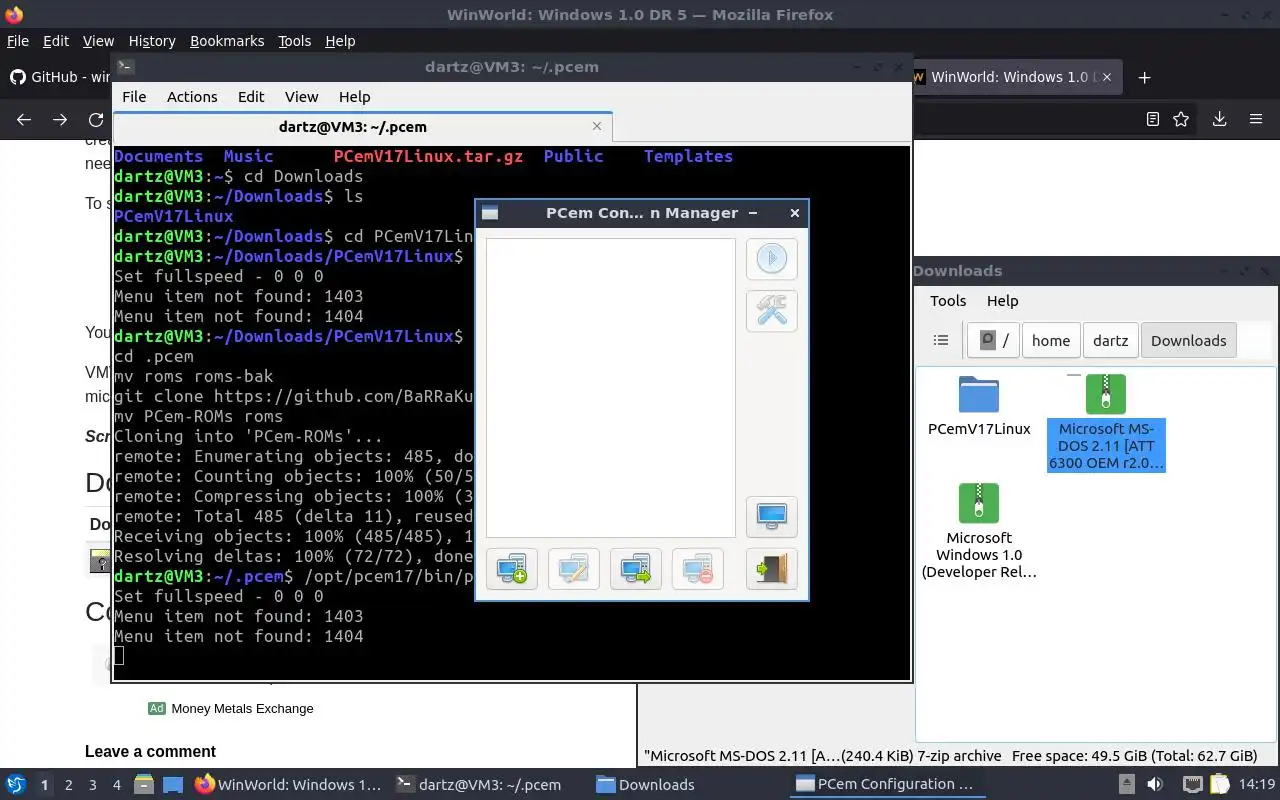1280x800 pixels.
Task: Switch to the GitHub Firefox tab
Action: coord(60,77)
